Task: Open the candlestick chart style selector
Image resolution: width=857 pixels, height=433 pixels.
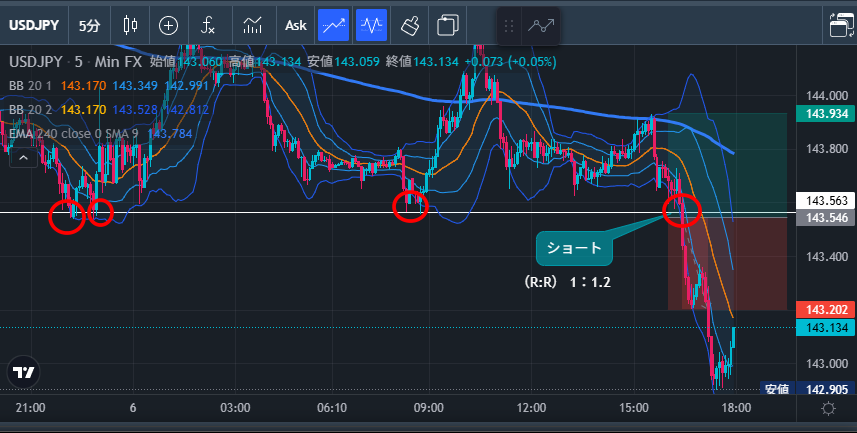Action: 130,25
